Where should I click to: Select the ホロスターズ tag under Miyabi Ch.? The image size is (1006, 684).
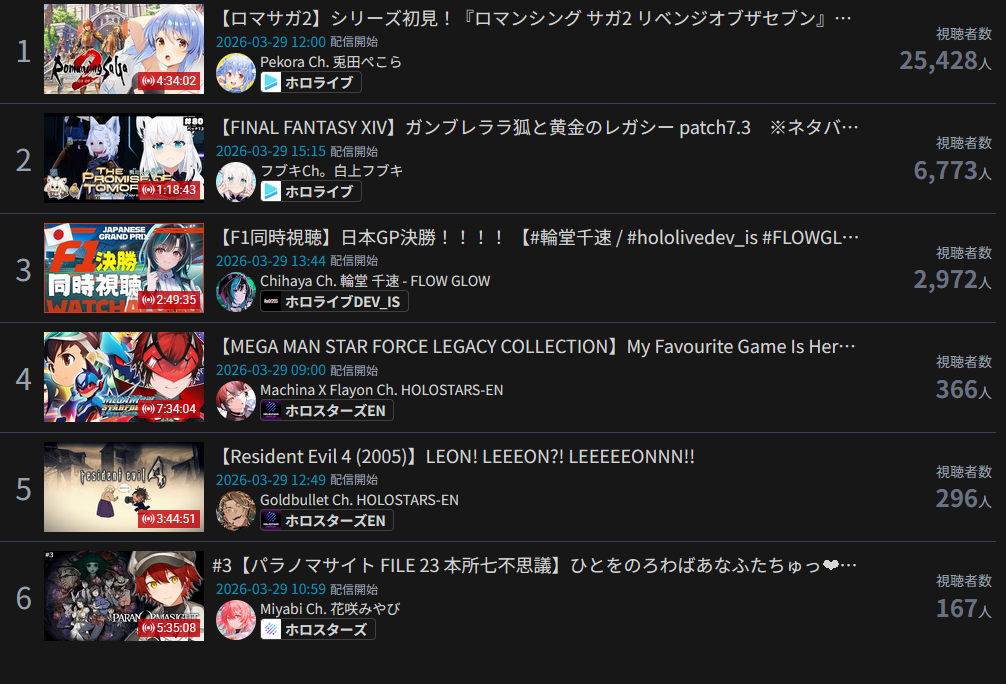[318, 629]
